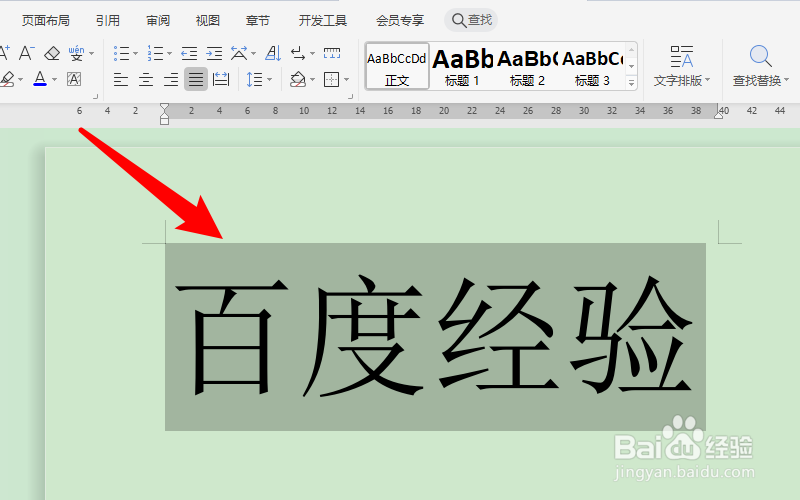Switch to the 审阅 tab

pyautogui.click(x=158, y=20)
